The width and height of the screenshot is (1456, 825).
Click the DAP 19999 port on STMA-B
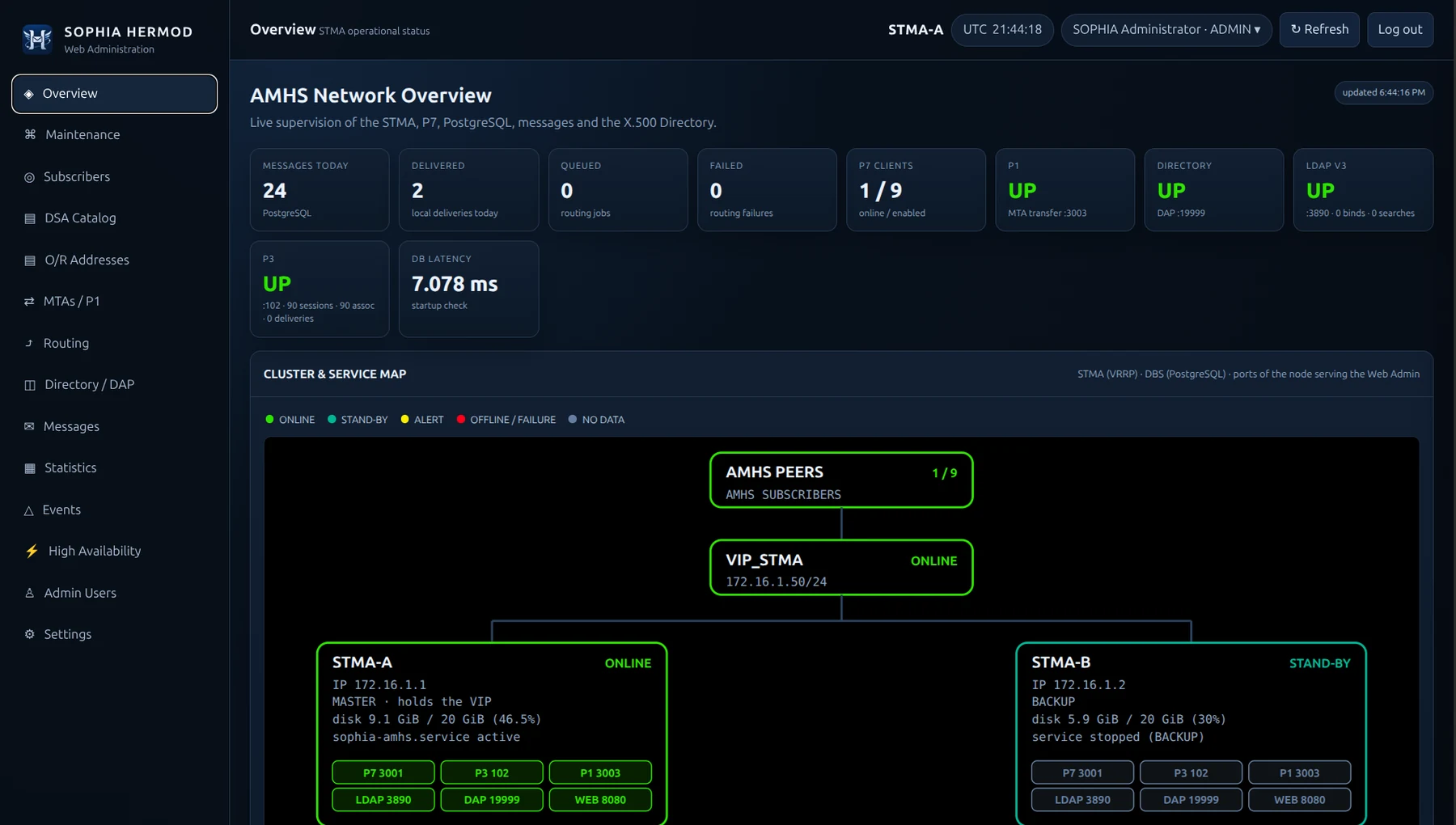tap(1191, 800)
